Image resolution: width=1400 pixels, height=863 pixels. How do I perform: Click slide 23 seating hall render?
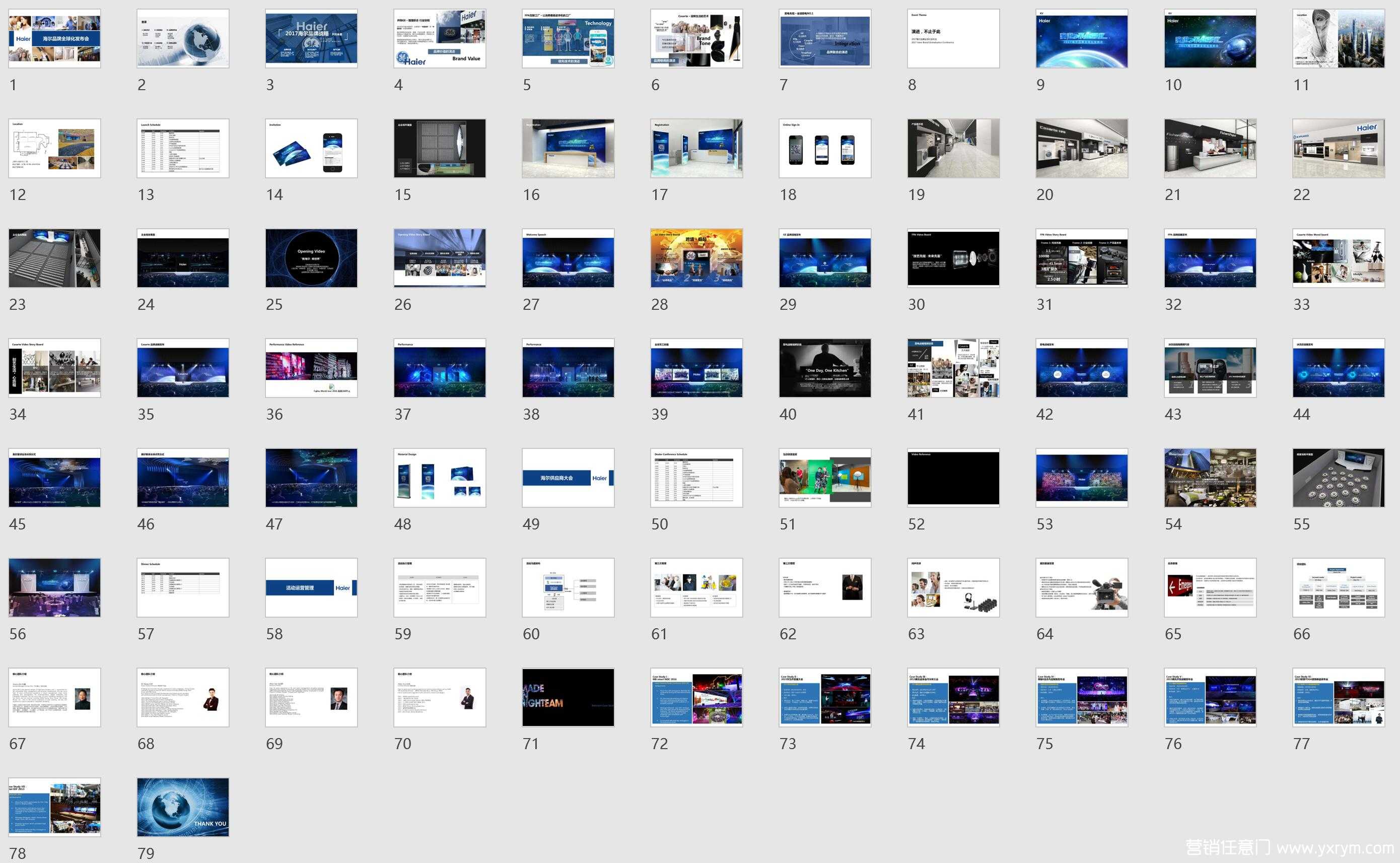point(55,258)
